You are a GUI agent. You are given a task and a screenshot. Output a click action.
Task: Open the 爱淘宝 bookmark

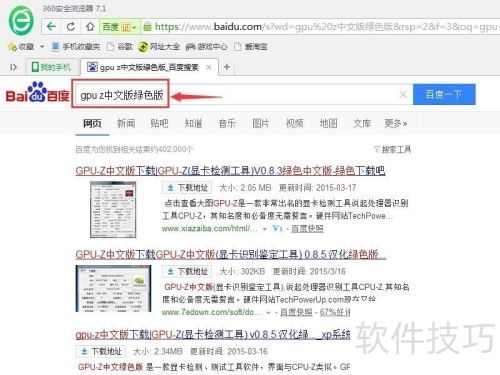click(251, 47)
